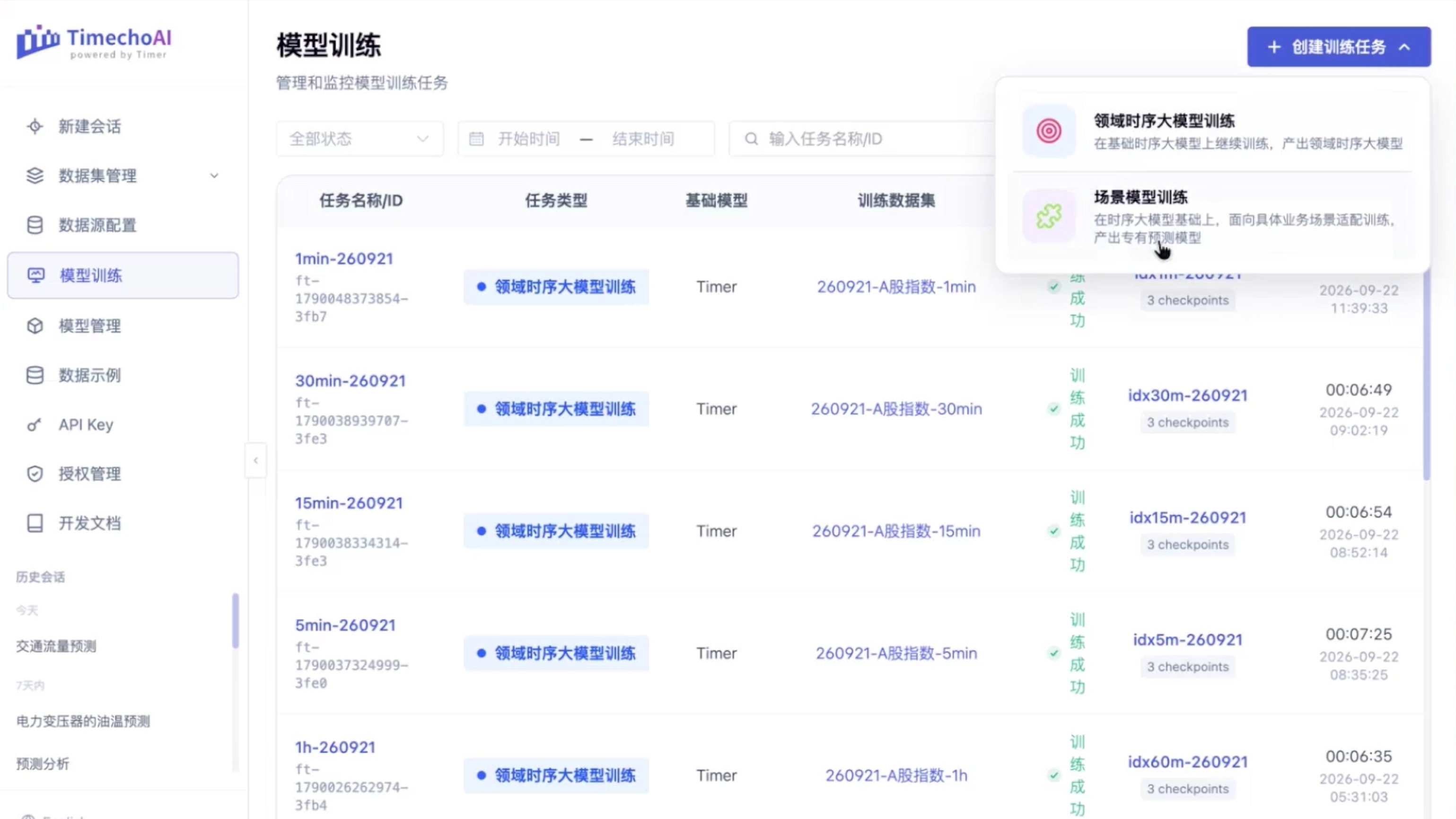Click the puzzle icon for 场景模型训练
The height and width of the screenshot is (819, 1456).
click(1048, 217)
